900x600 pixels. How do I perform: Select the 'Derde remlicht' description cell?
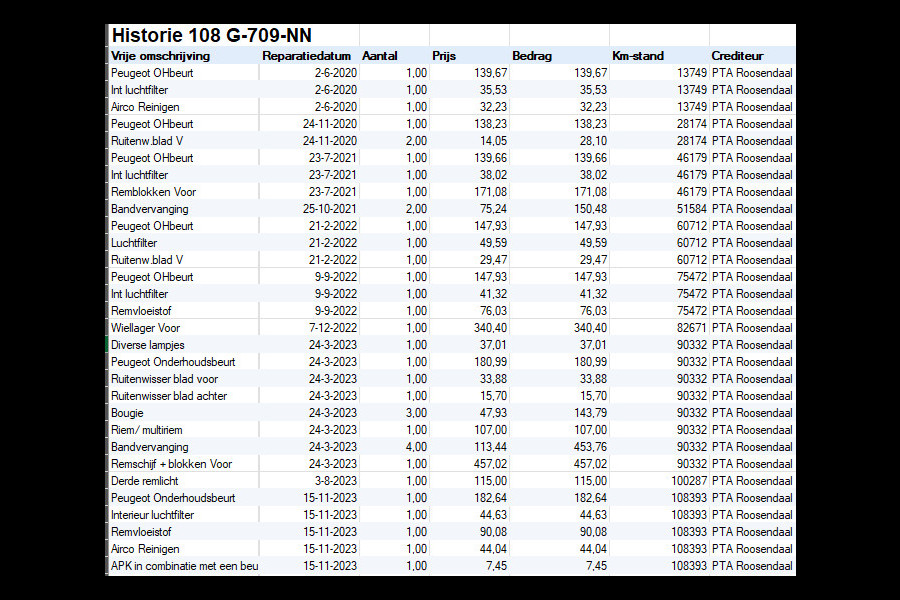(x=145, y=481)
